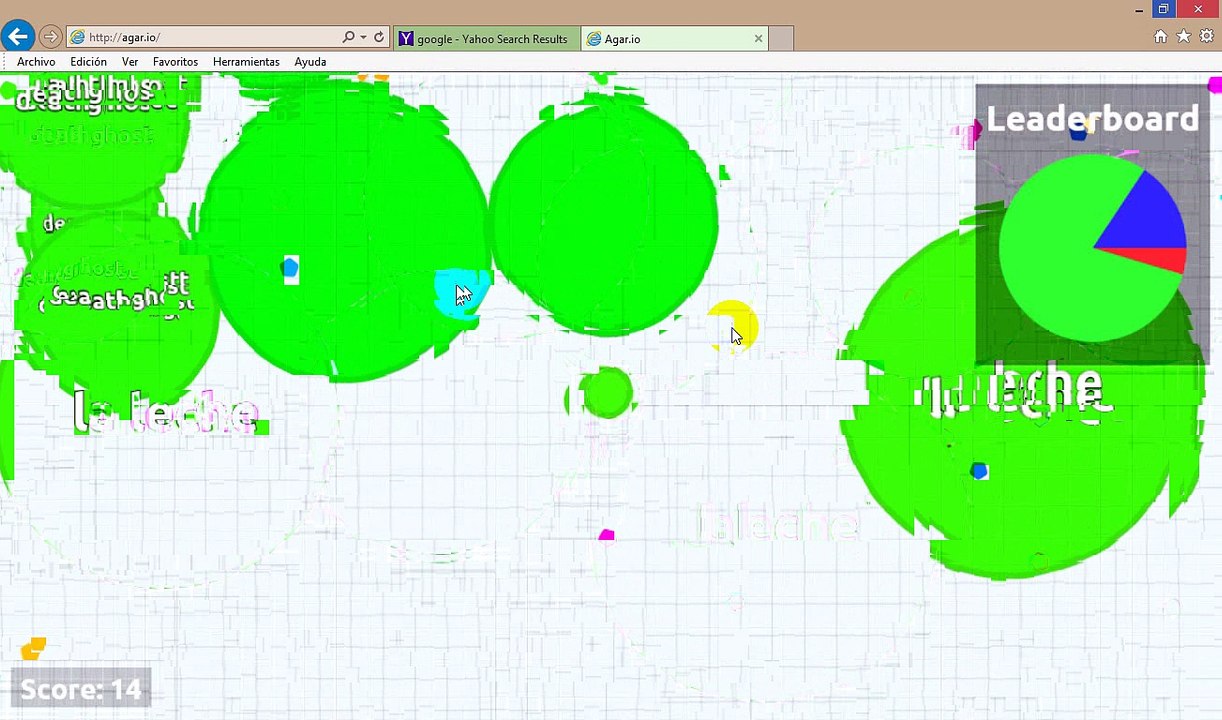The height and width of the screenshot is (720, 1222).
Task: Open the address bar dropdown arrow
Action: (363, 37)
